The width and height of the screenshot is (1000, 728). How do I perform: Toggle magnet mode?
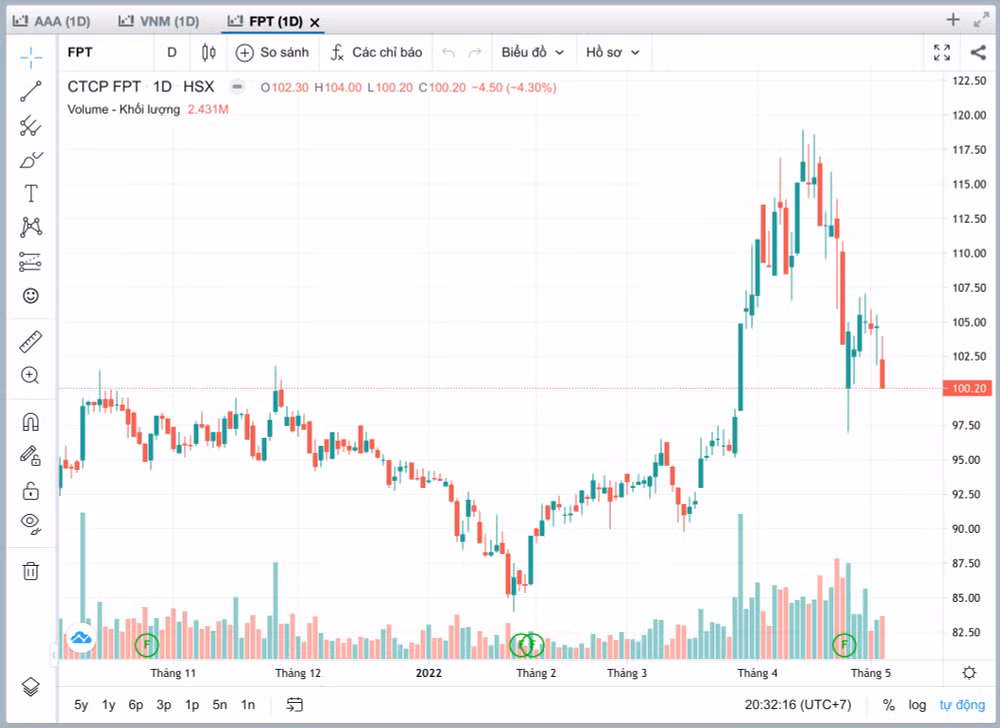pos(31,422)
